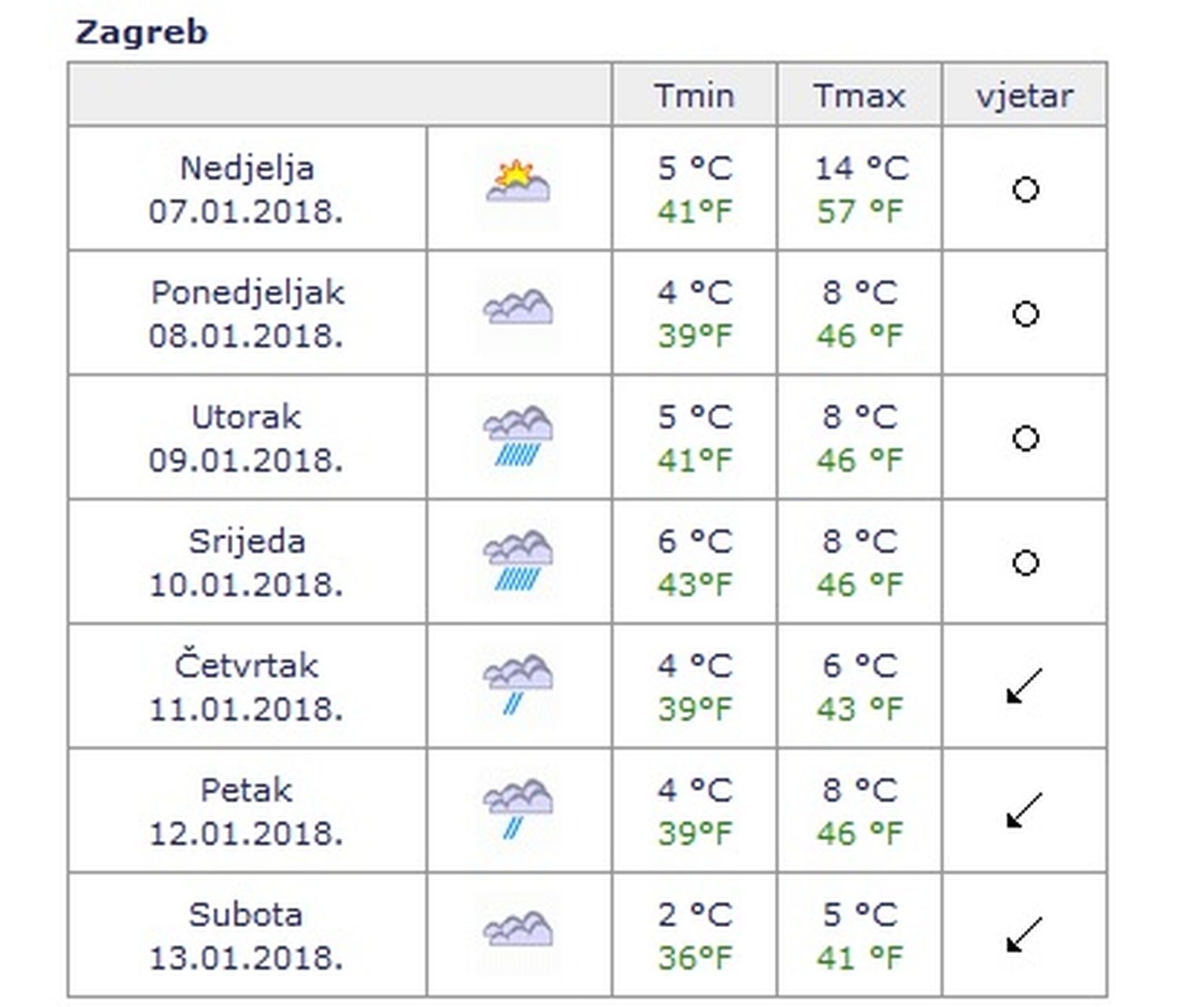The height and width of the screenshot is (1007, 1204).
Task: Click the rain cloud icon for Srijeda
Action: 518,560
